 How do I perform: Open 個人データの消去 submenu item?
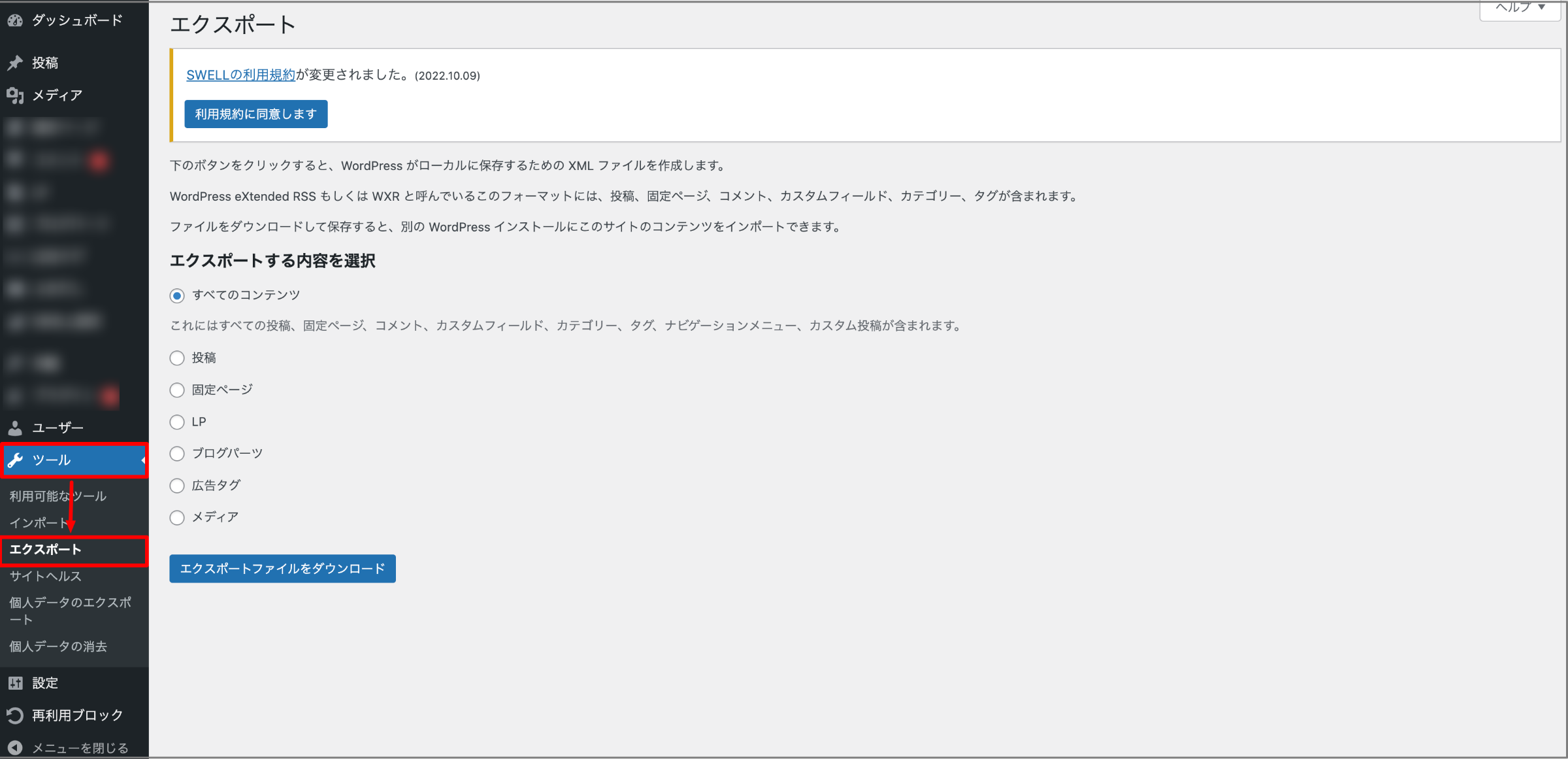58,647
